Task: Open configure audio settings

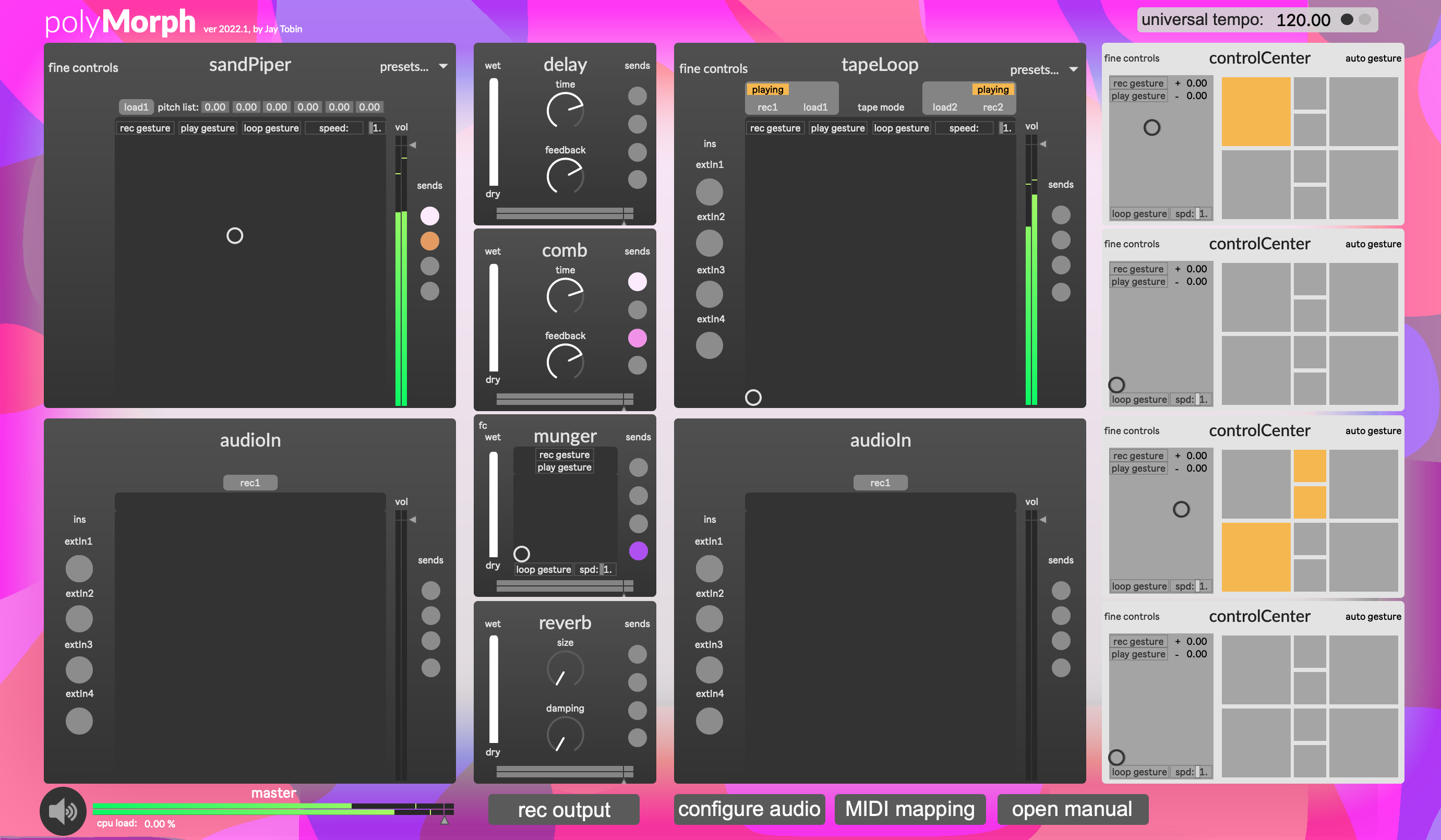Action: [749, 809]
